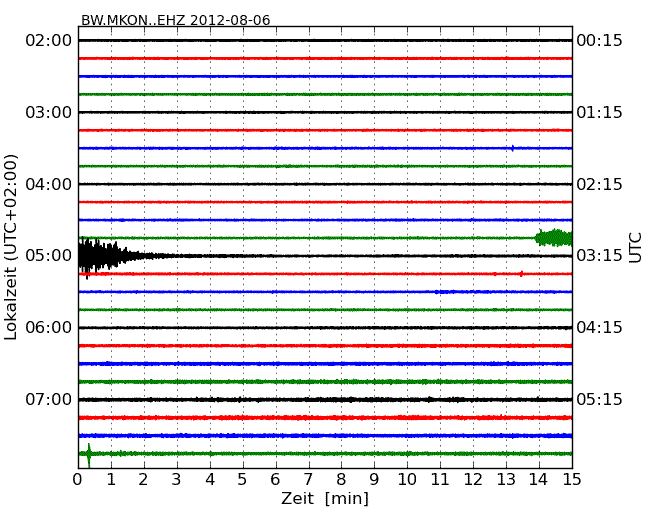The width and height of the screenshot is (650, 520).
Task: Click the 03:15 UTC tick label
Action: point(599,256)
